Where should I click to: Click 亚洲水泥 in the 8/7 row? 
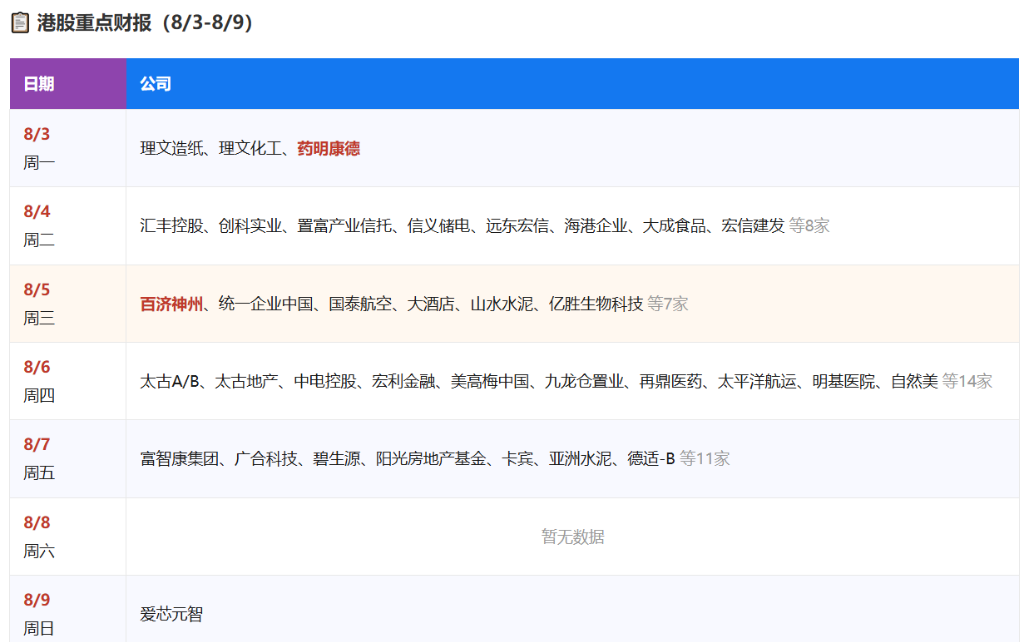click(x=580, y=458)
